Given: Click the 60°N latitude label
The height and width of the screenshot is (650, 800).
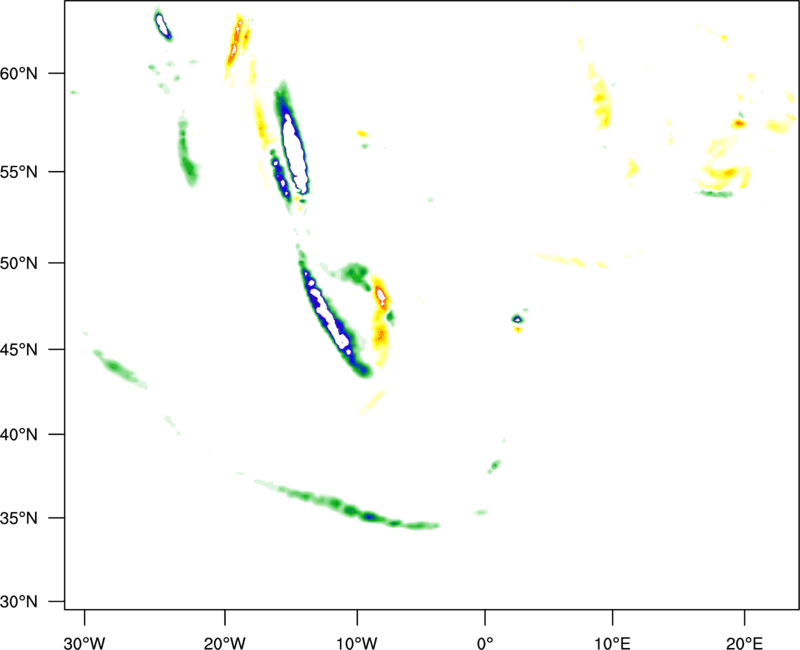Looking at the screenshot, I should 19,73.
